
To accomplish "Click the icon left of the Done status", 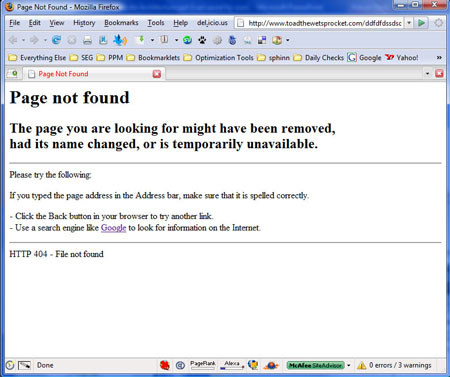I will pos(24,365).
